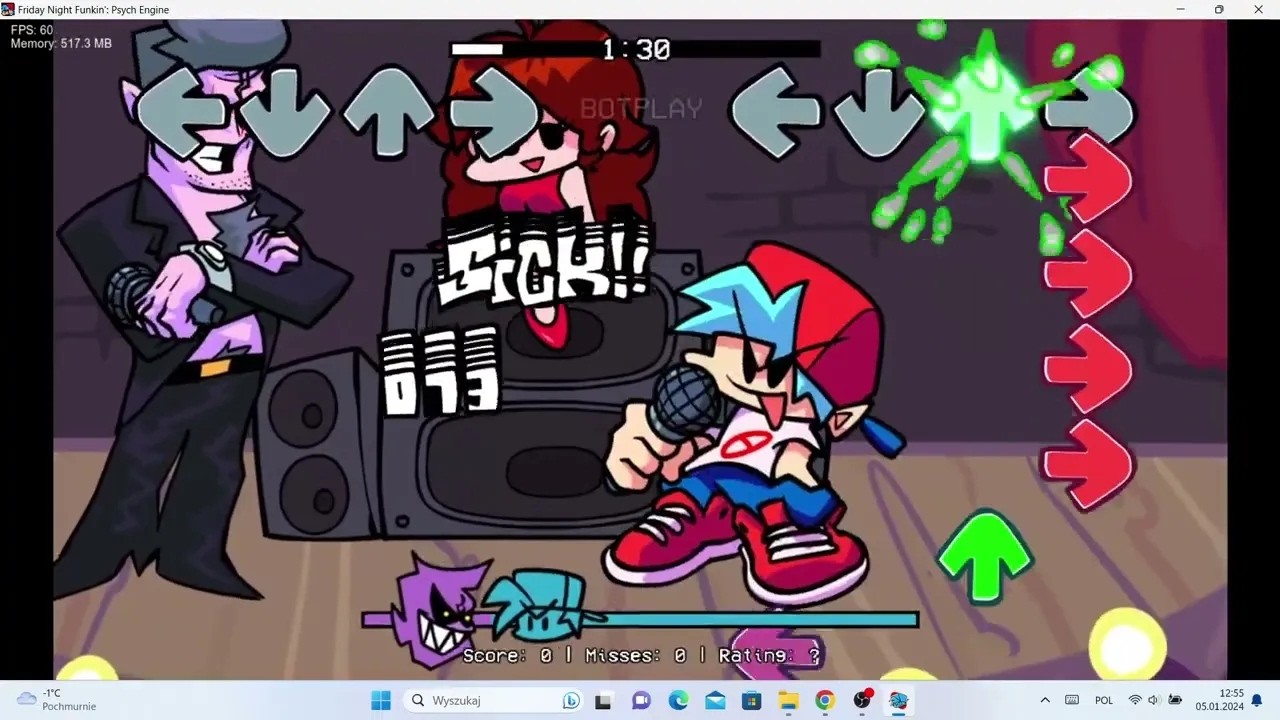
Task: Click the green up-arrow note rising
Action: click(x=985, y=556)
